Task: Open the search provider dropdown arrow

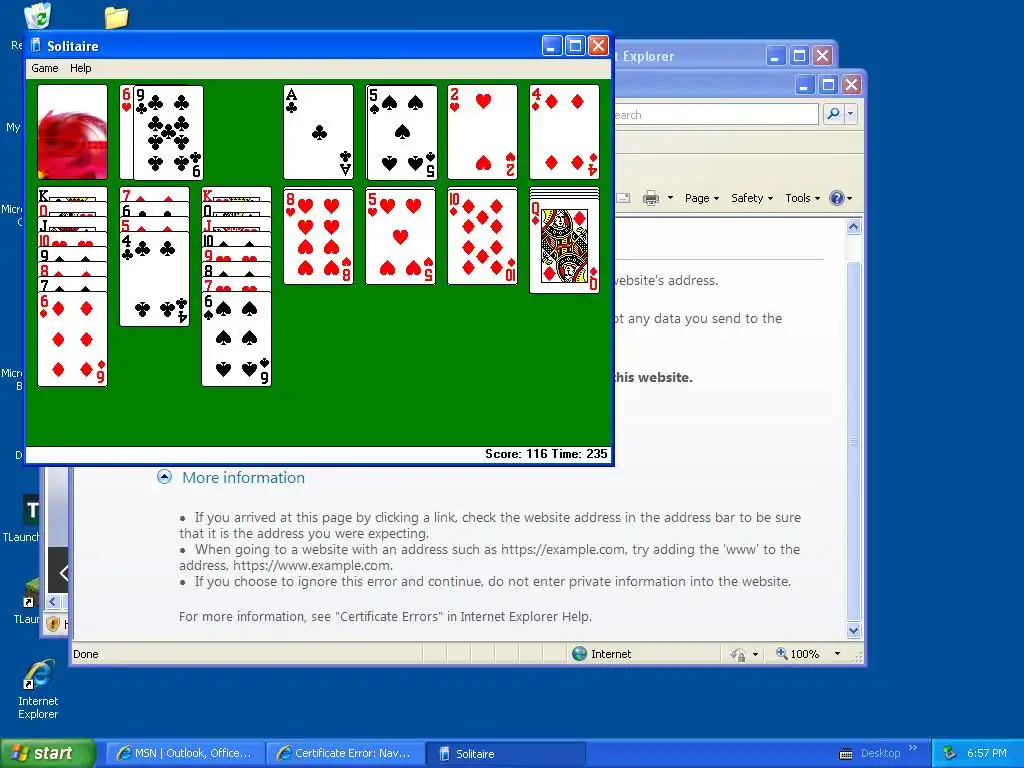Action: click(x=850, y=114)
